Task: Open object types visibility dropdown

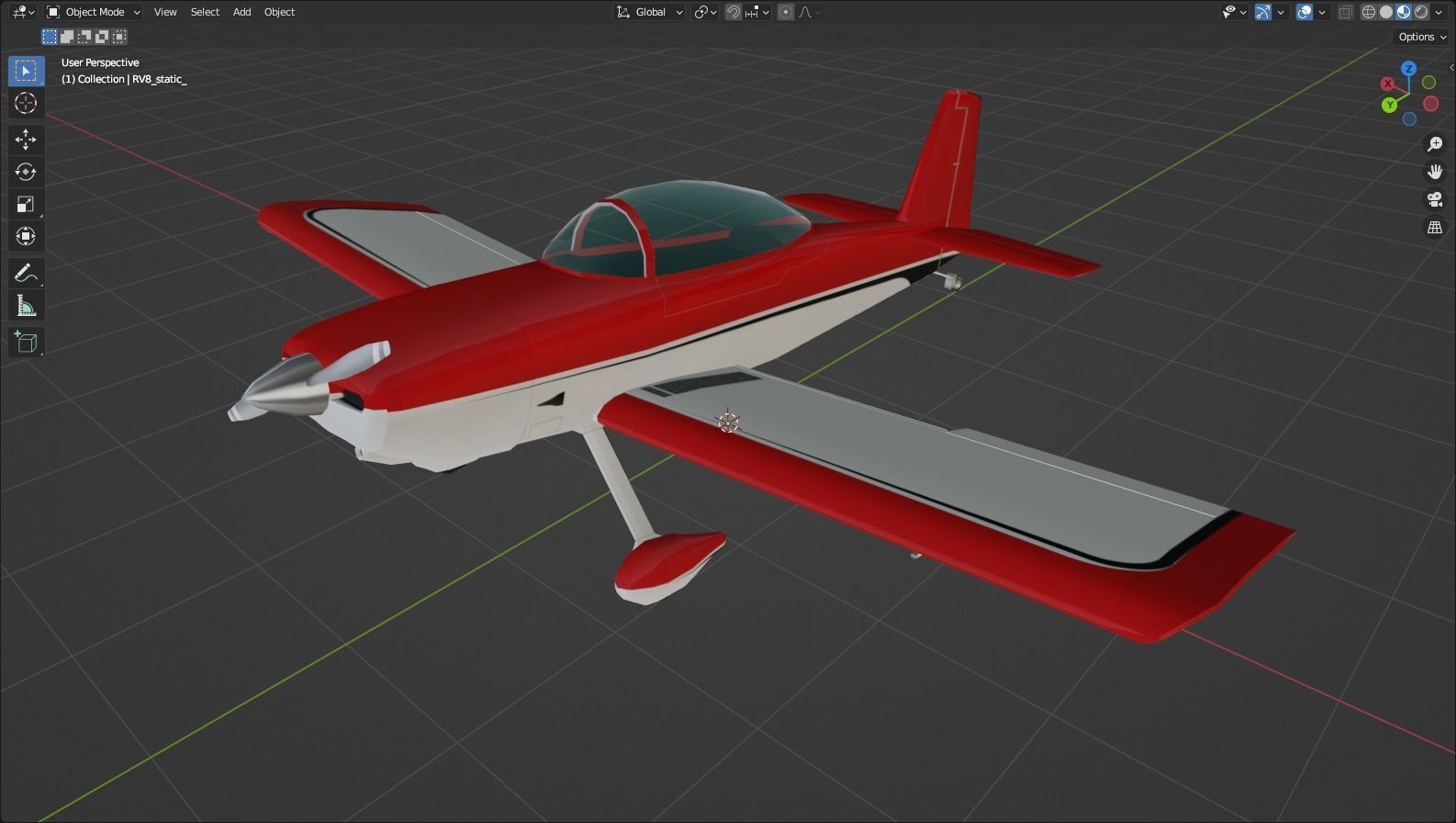Action: [x=1235, y=12]
